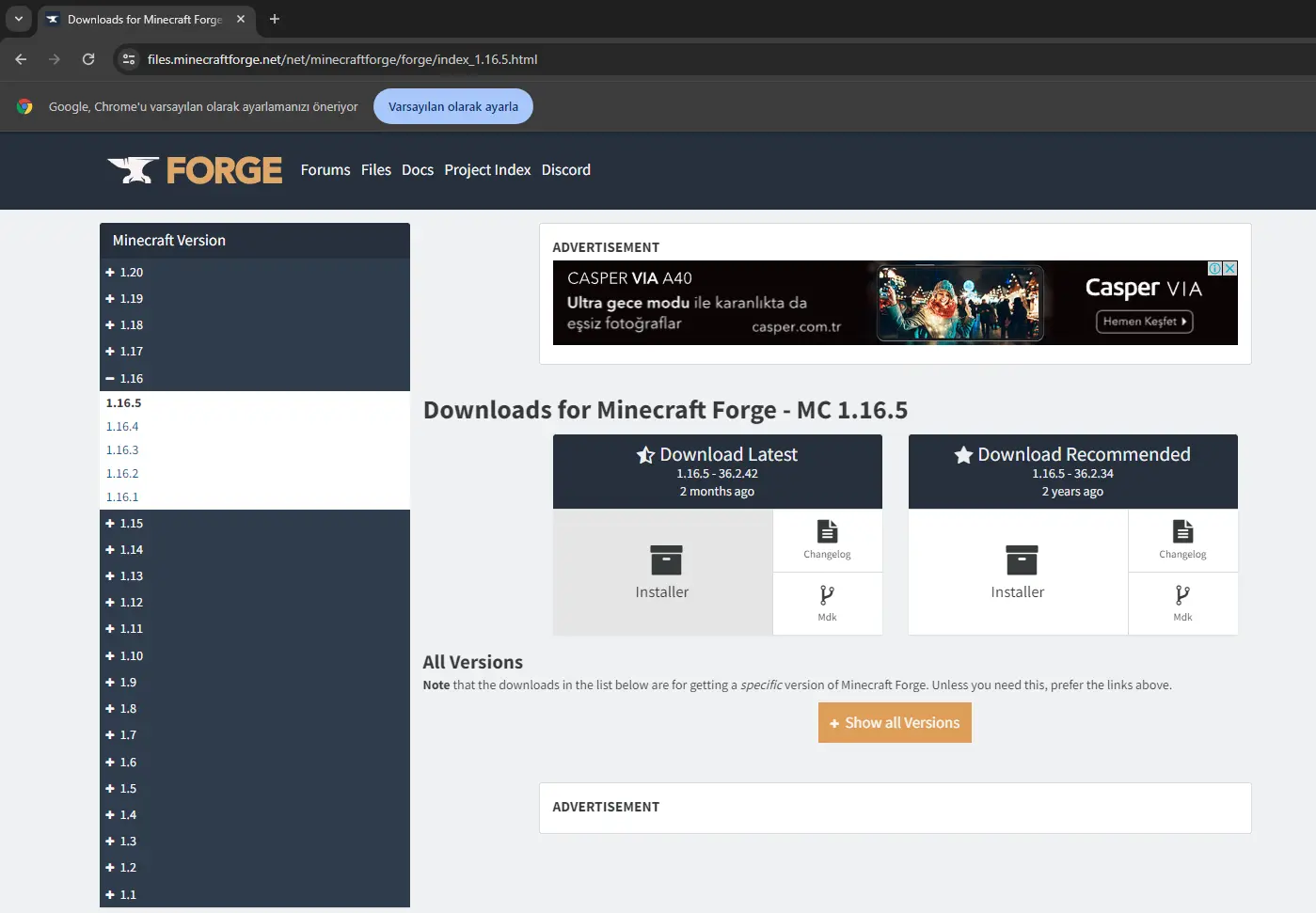Open site information icon in address bar
Viewport: 1316px width, 913px height.
click(129, 59)
